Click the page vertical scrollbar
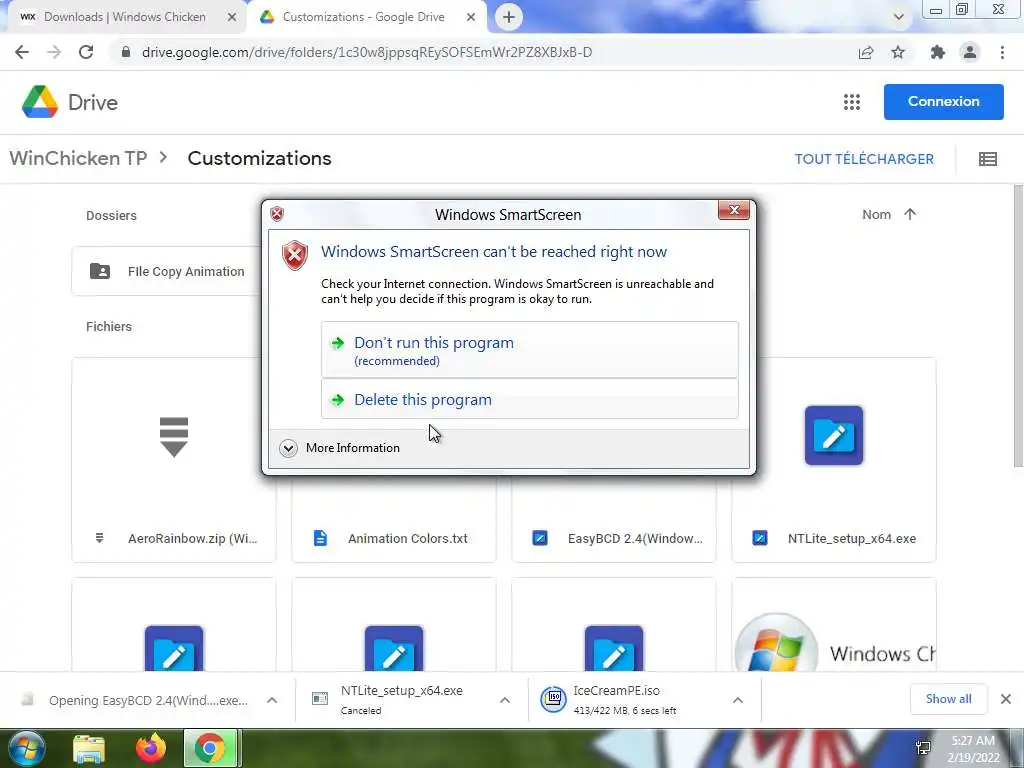The height and width of the screenshot is (768, 1024). [x=1018, y=327]
